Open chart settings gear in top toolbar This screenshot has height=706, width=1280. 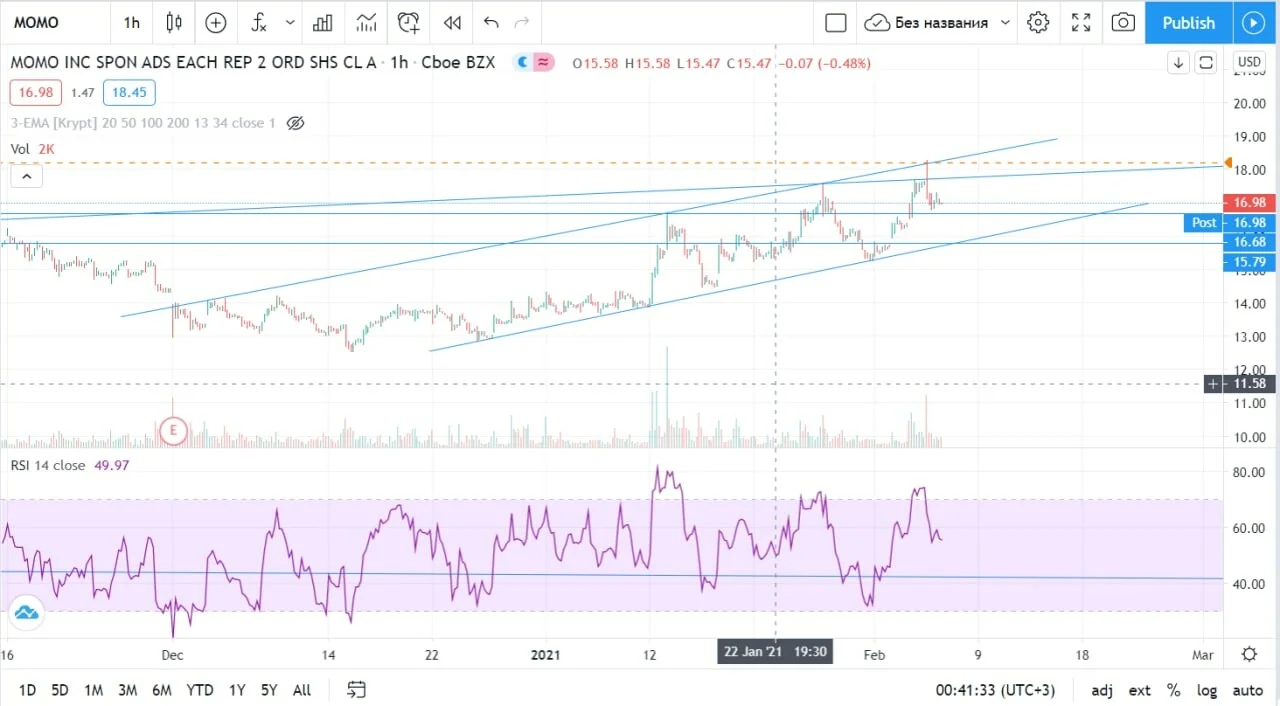(x=1038, y=22)
